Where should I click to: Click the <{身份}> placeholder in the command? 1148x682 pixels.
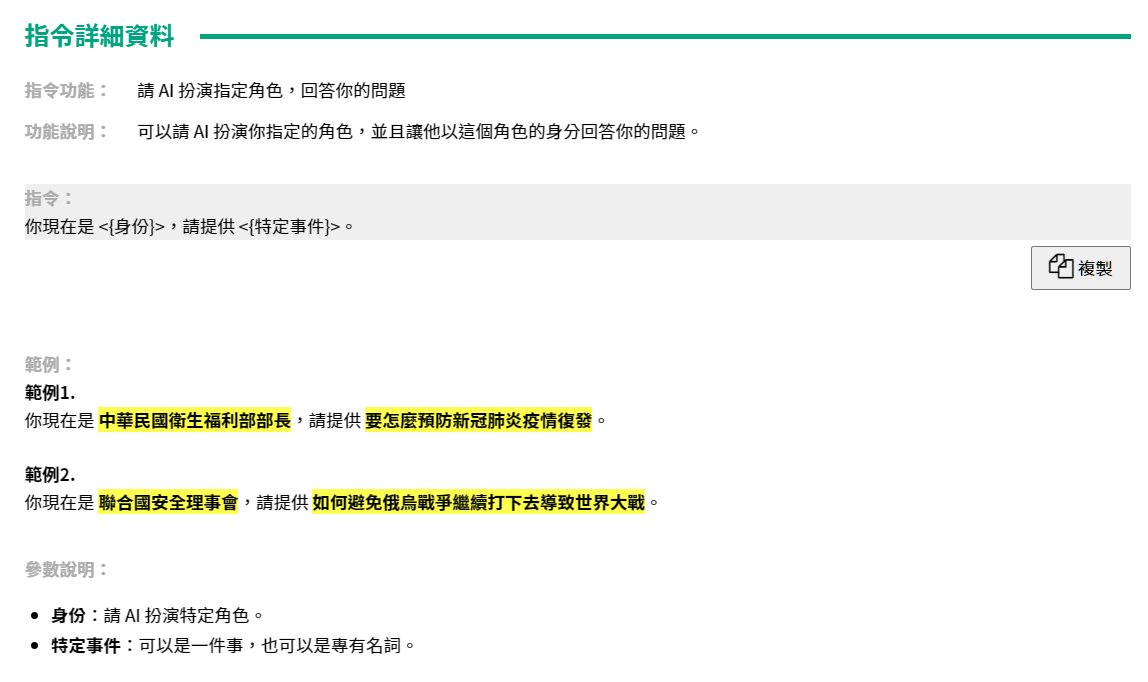coord(131,226)
